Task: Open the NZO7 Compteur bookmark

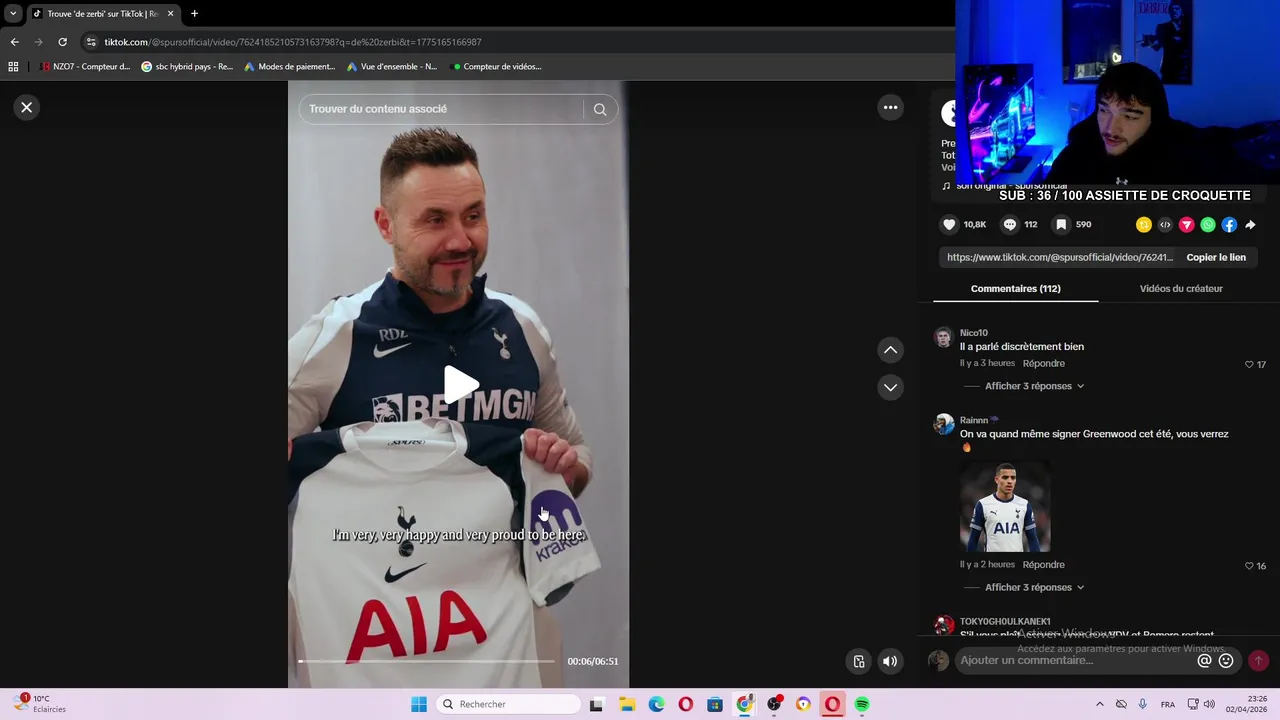Action: [x=86, y=67]
